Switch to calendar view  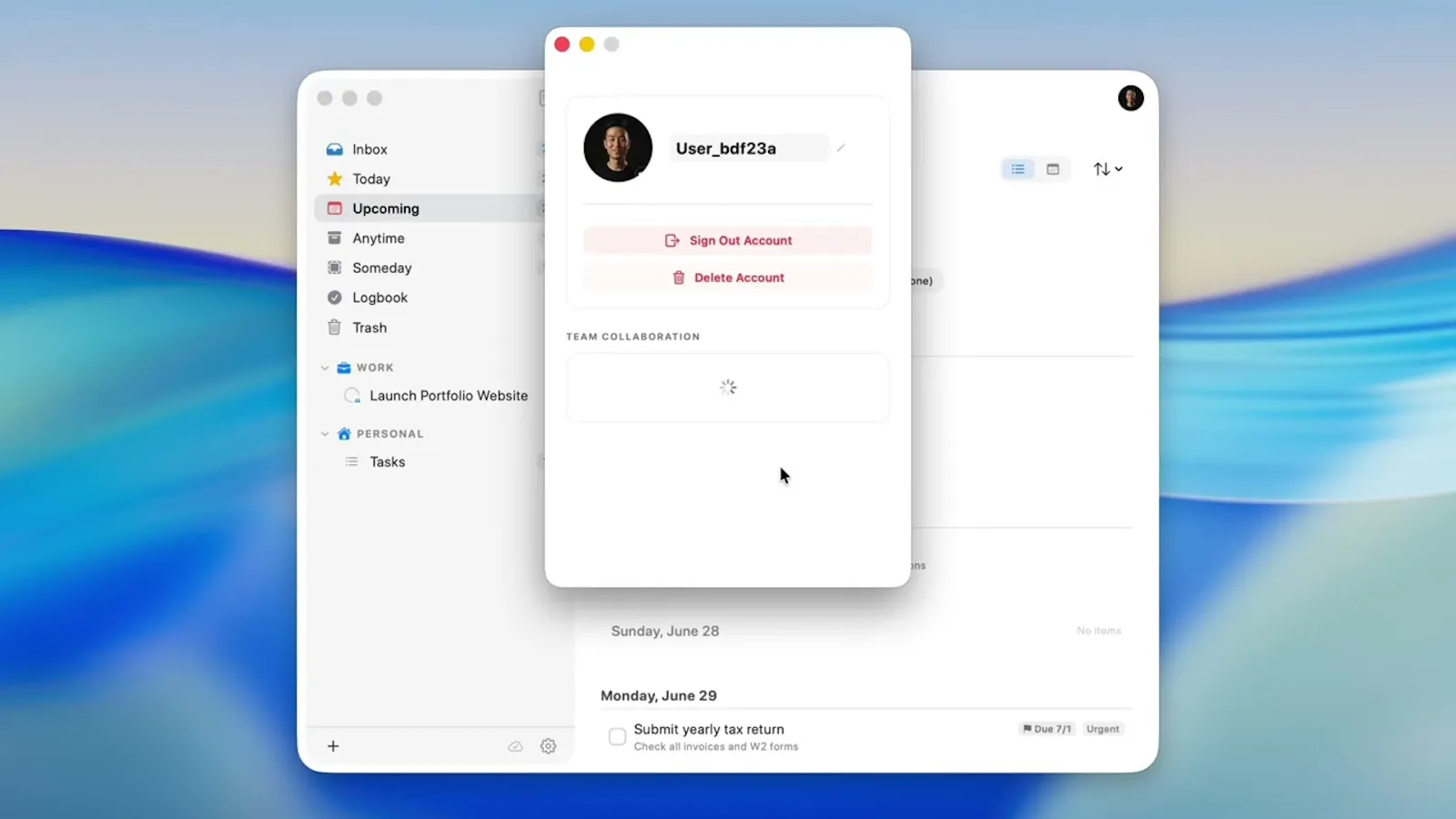[1053, 169]
